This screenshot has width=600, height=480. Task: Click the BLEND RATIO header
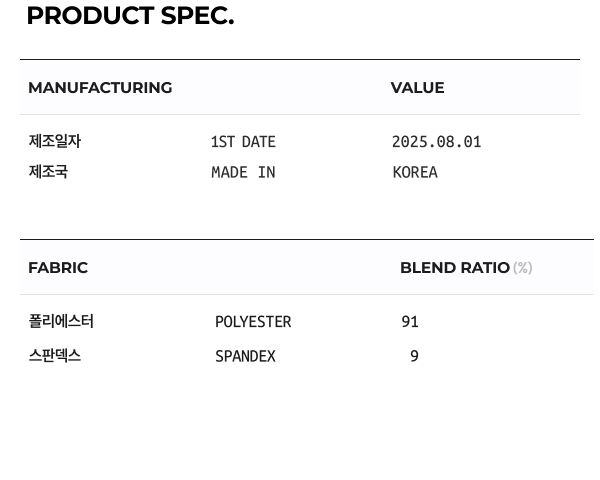tap(455, 268)
